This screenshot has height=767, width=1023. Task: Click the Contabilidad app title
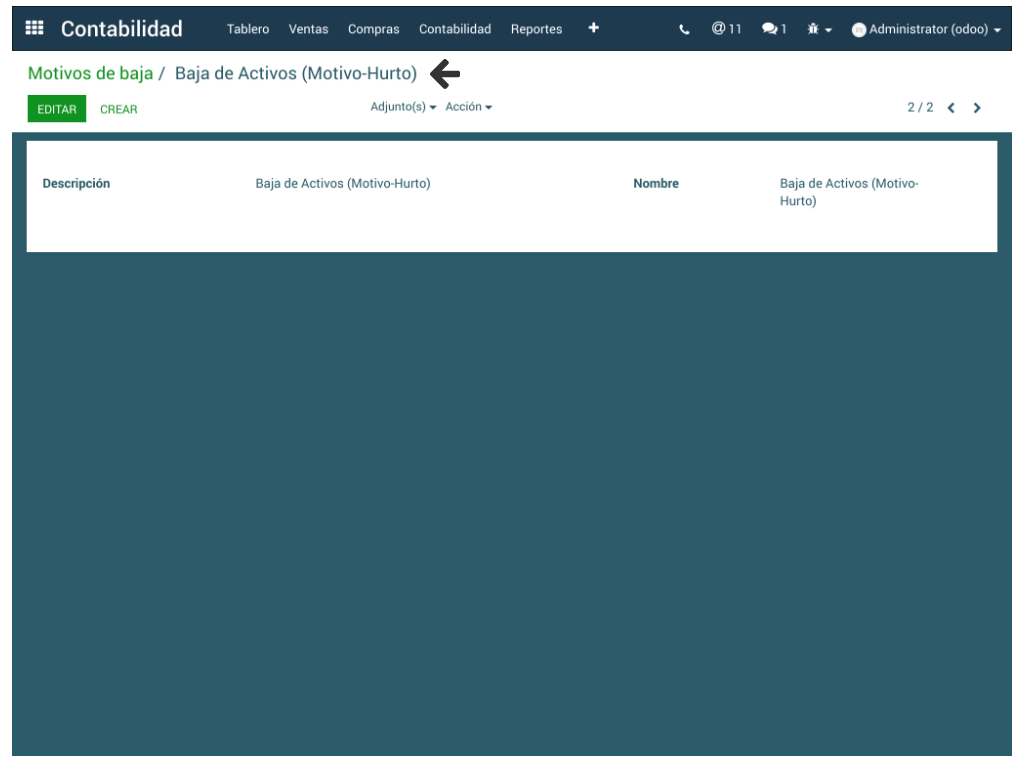(x=121, y=29)
